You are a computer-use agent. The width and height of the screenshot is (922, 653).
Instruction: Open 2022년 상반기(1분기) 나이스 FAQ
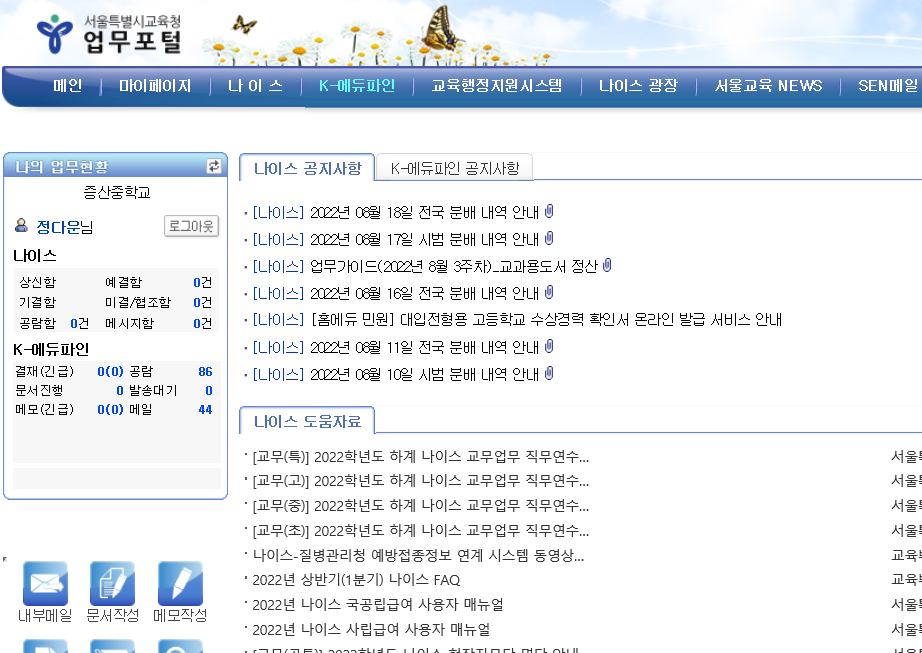point(356,580)
